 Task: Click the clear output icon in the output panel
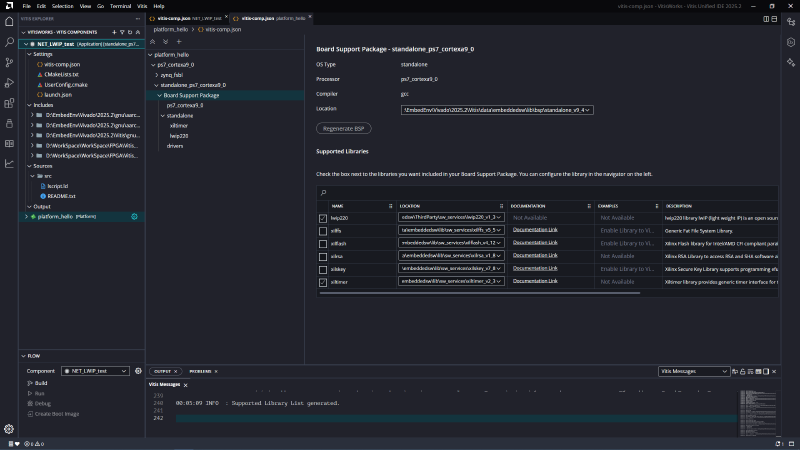pyautogui.click(x=751, y=371)
